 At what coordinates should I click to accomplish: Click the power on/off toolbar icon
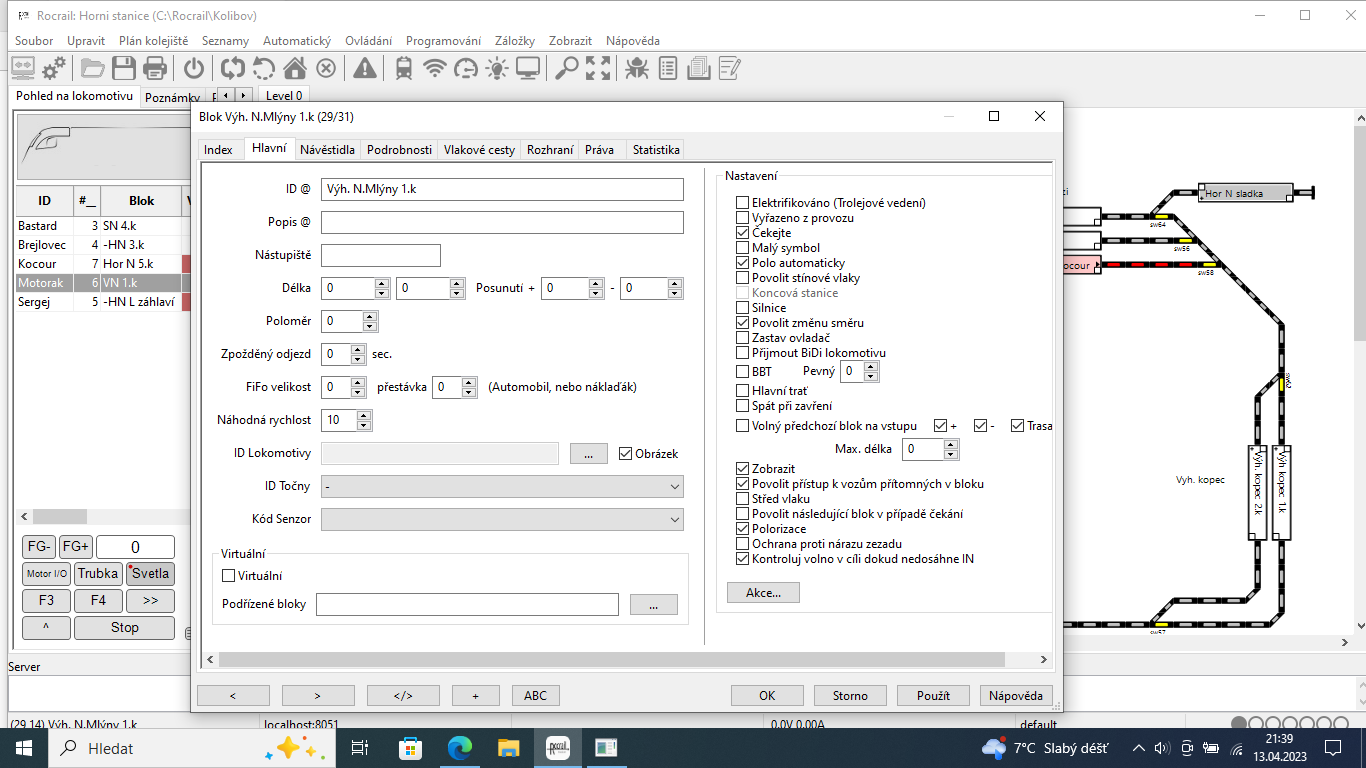point(194,68)
